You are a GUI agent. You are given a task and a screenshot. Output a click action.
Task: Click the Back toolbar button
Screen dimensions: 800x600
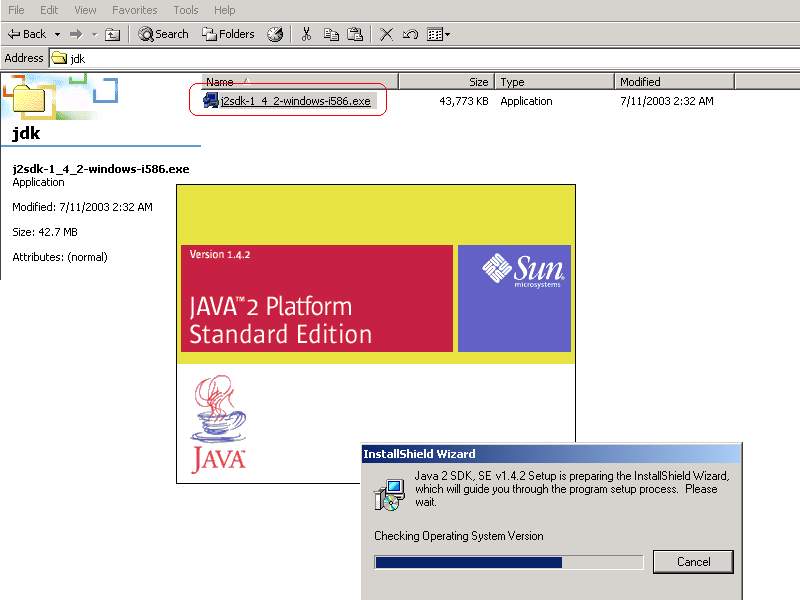tap(27, 34)
